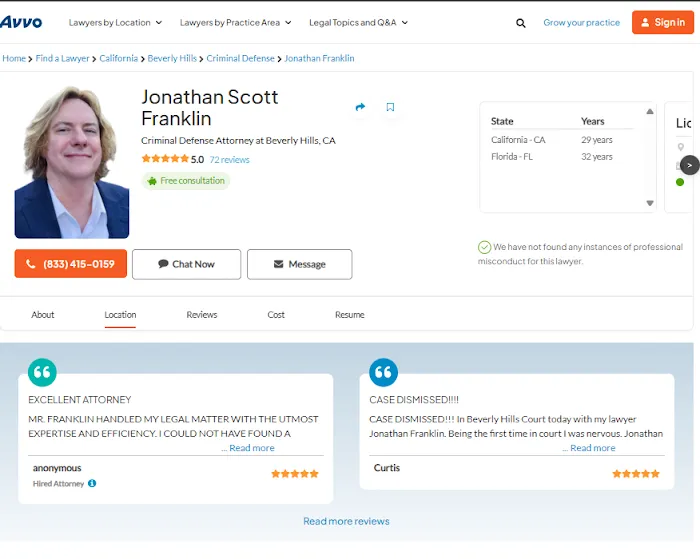Click the Avvo logo
The width and height of the screenshot is (700, 559).
(21, 22)
